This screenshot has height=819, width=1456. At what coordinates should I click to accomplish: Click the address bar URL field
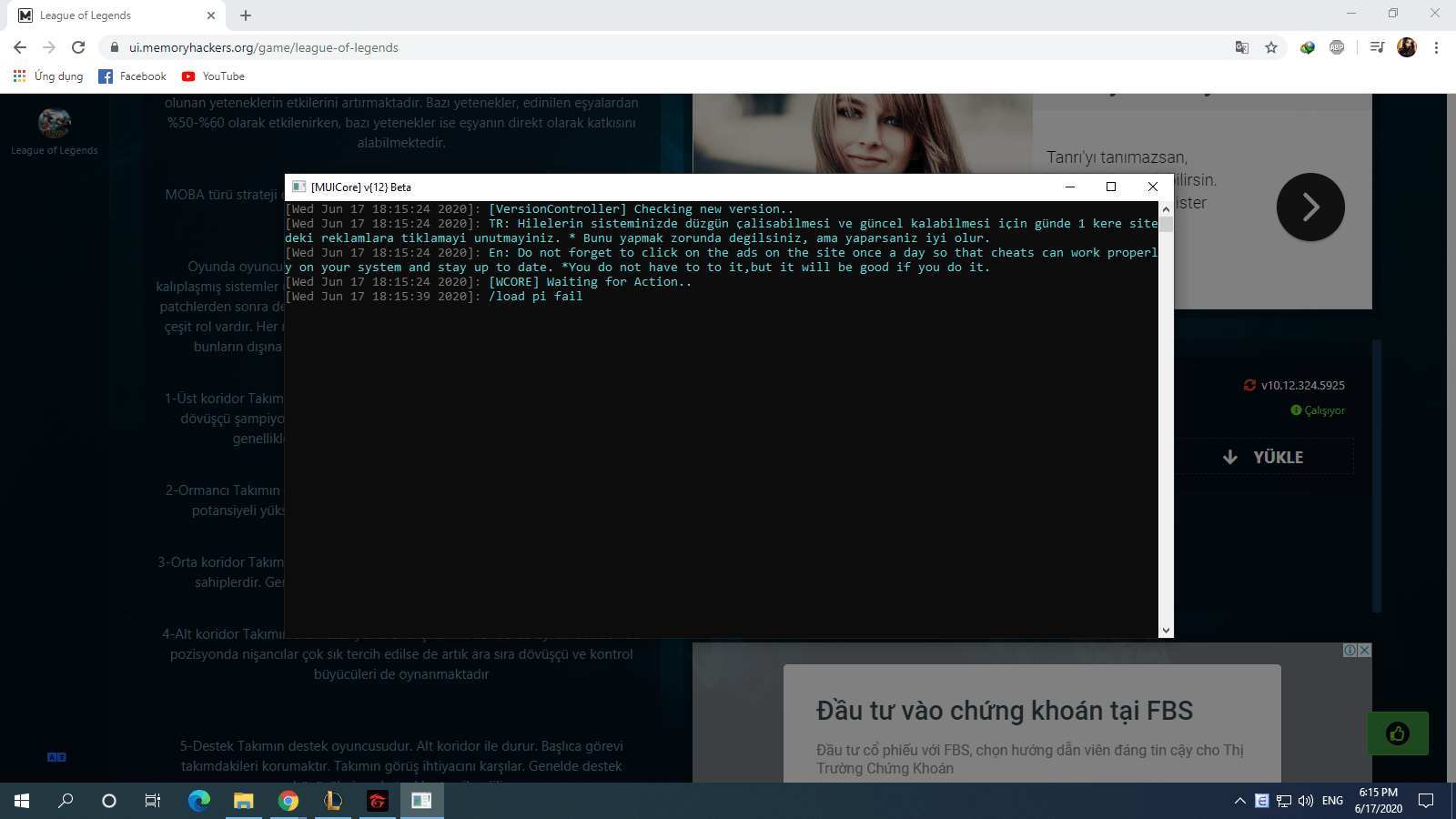pyautogui.click(x=673, y=47)
